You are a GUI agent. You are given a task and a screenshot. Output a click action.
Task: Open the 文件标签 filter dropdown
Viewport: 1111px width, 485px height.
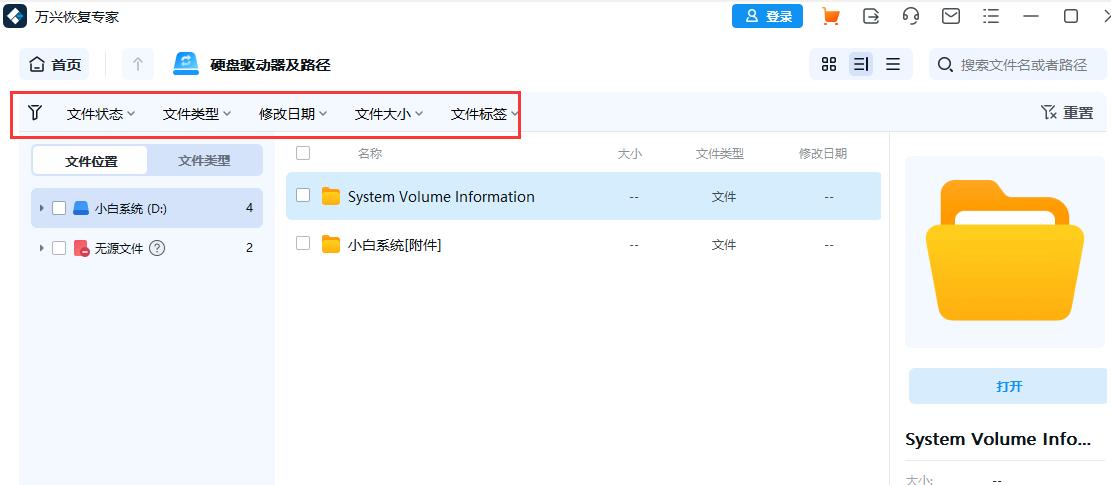click(485, 113)
